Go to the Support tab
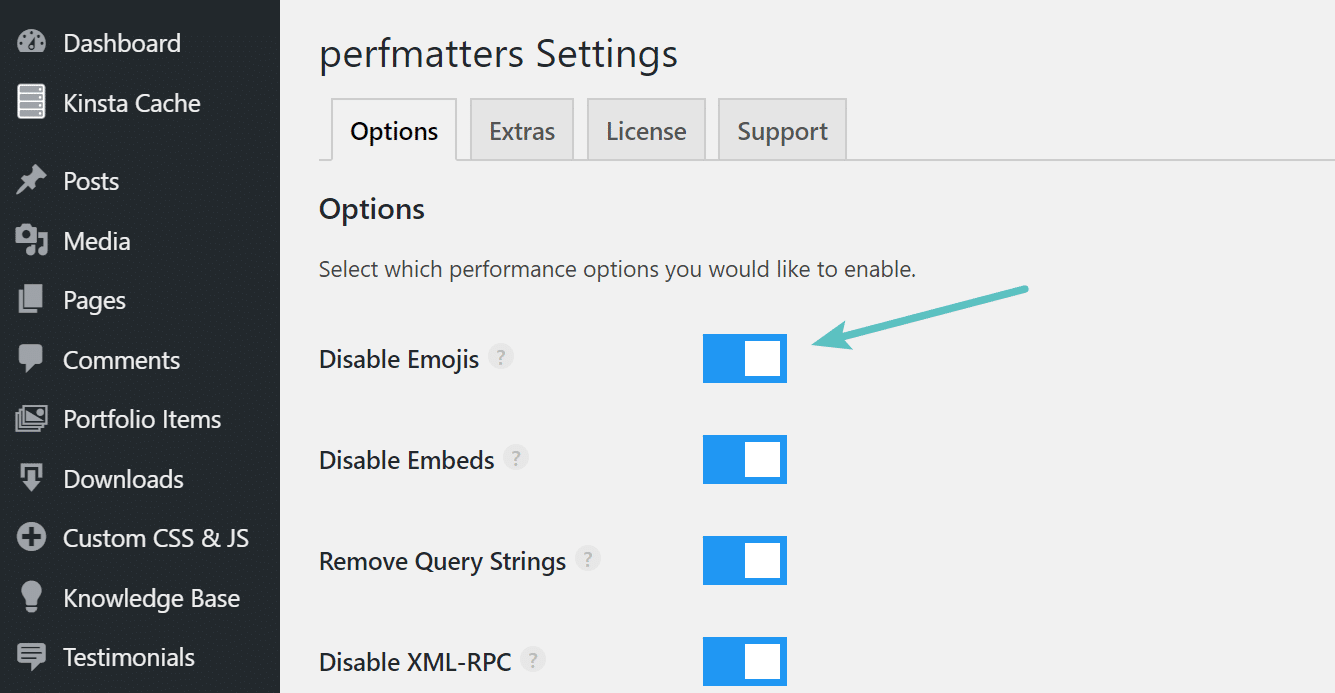This screenshot has width=1335, height=693. (x=781, y=129)
